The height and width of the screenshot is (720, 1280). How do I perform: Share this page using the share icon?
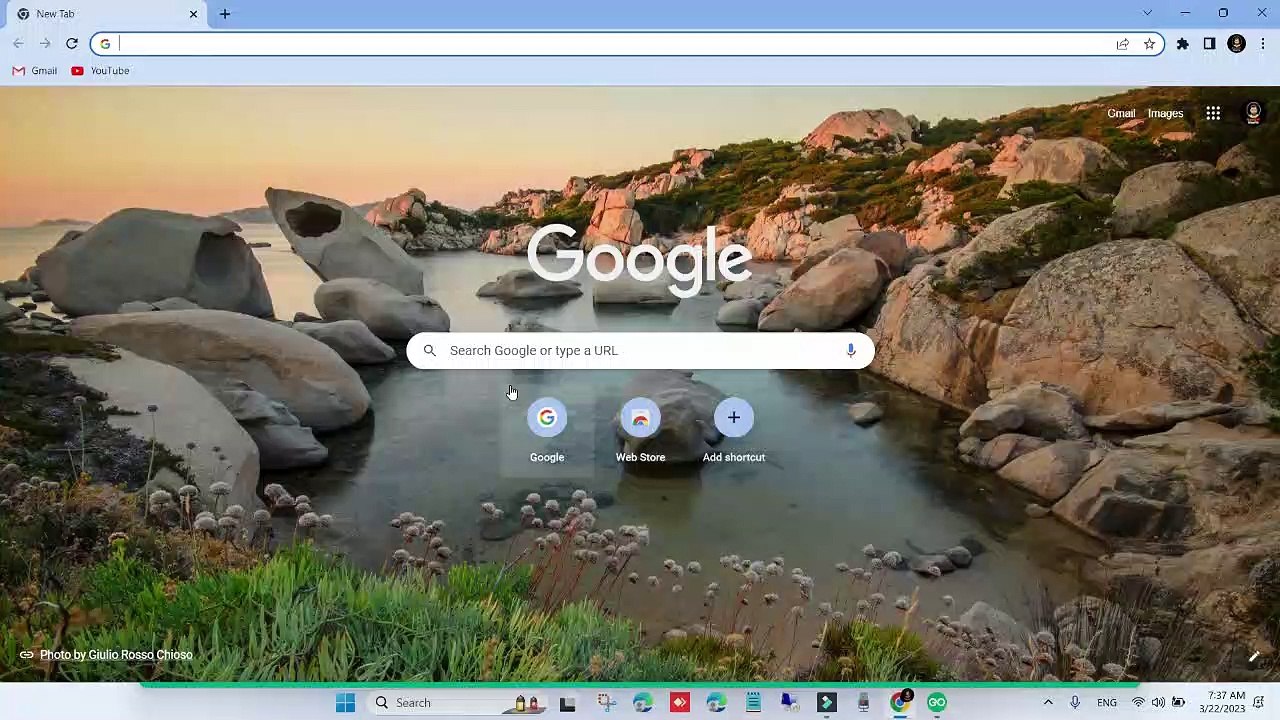point(1123,44)
